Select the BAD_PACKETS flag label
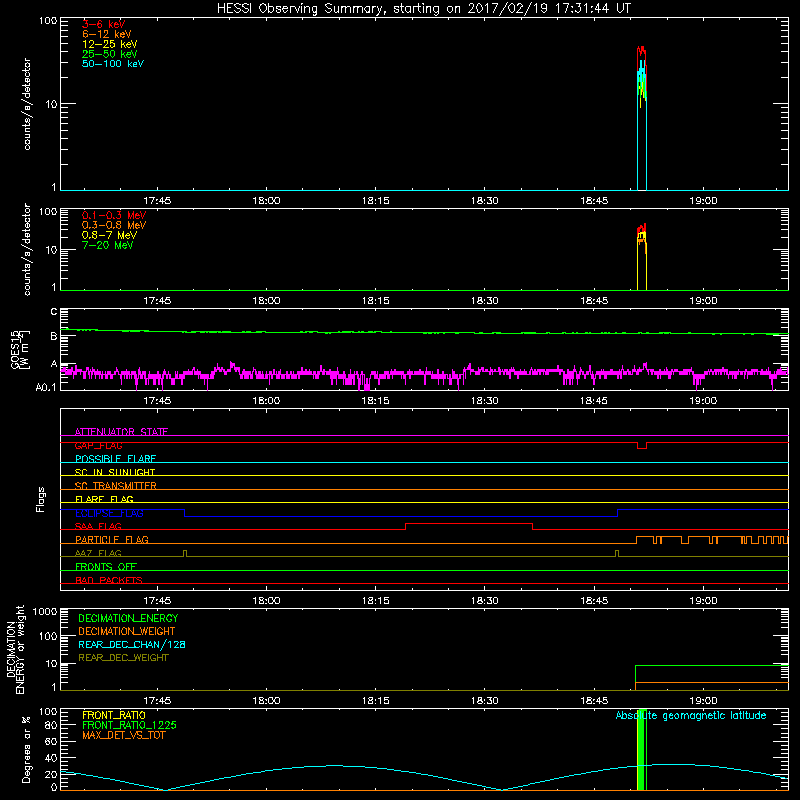 coord(109,581)
